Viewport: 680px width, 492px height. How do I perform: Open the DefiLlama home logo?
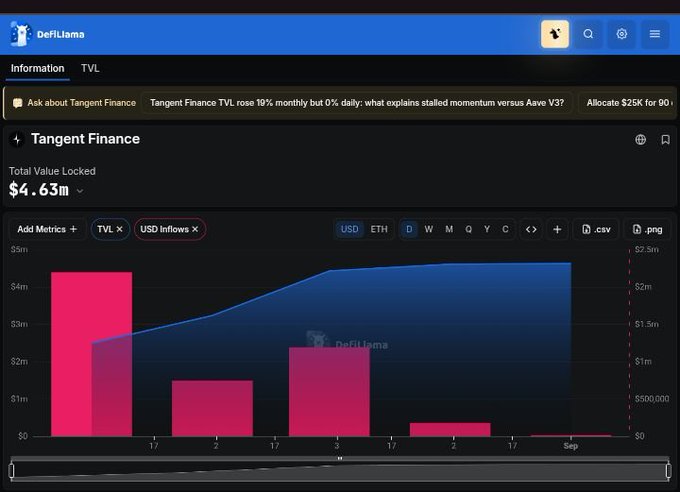pyautogui.click(x=47, y=34)
